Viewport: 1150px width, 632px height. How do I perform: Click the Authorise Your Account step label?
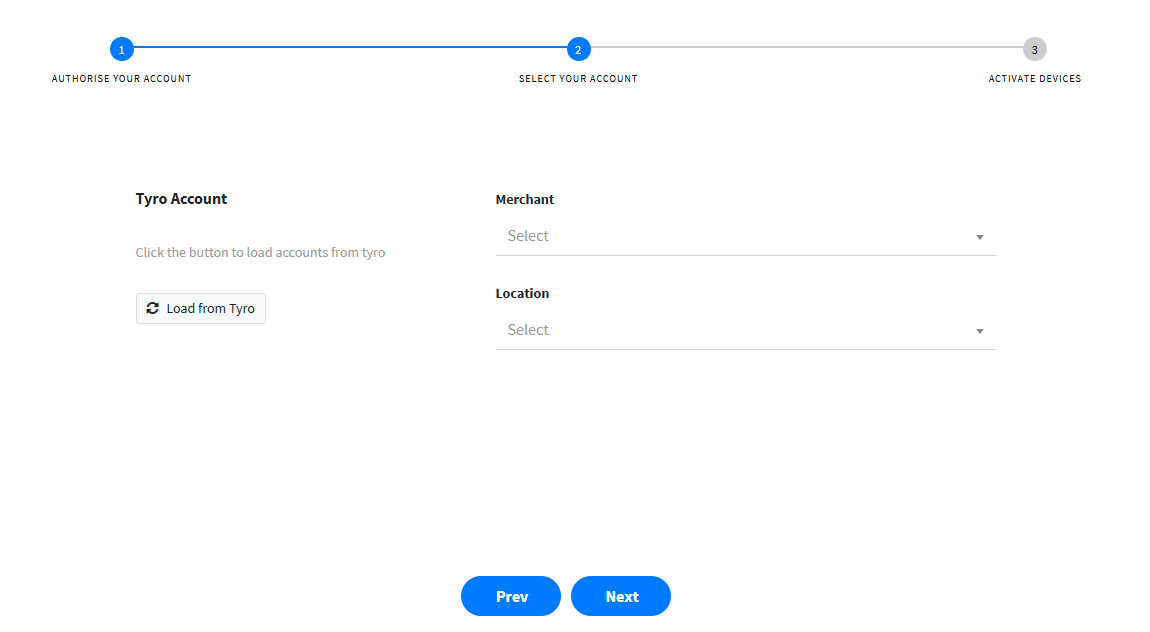pos(122,78)
